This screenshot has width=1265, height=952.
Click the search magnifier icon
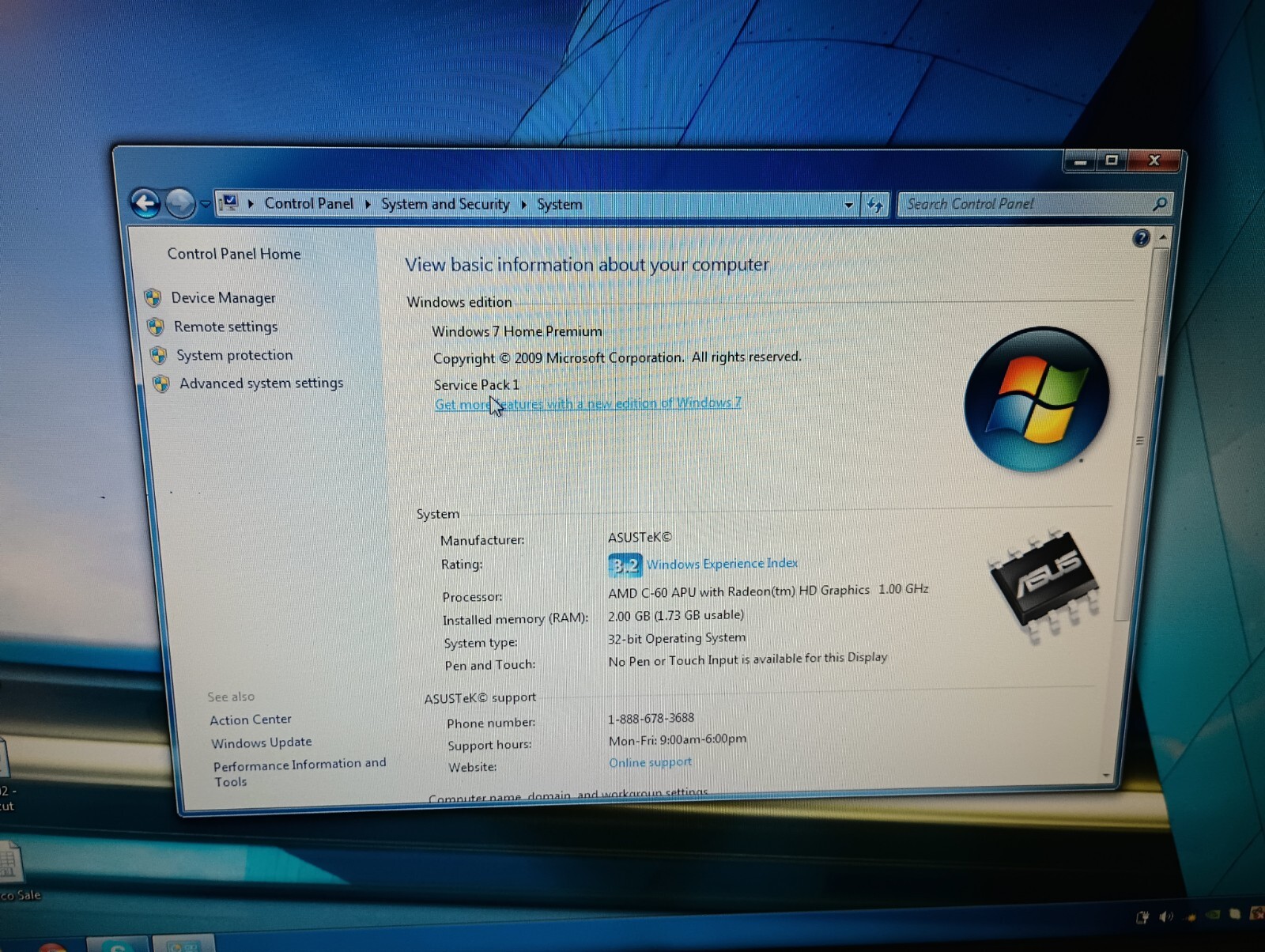pyautogui.click(x=1159, y=204)
